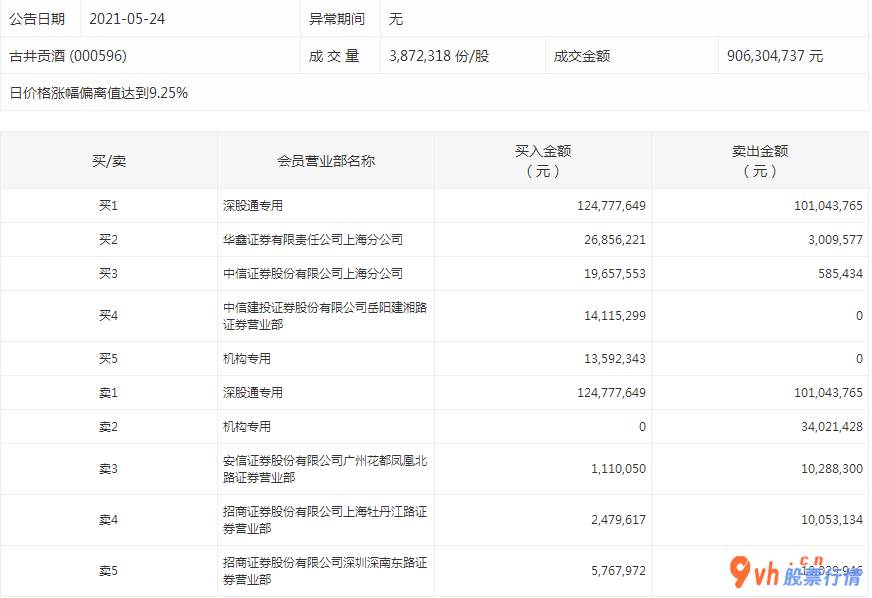Click 中信证券股份有限公司上海分公司
This screenshot has width=872, height=598.
point(313,274)
